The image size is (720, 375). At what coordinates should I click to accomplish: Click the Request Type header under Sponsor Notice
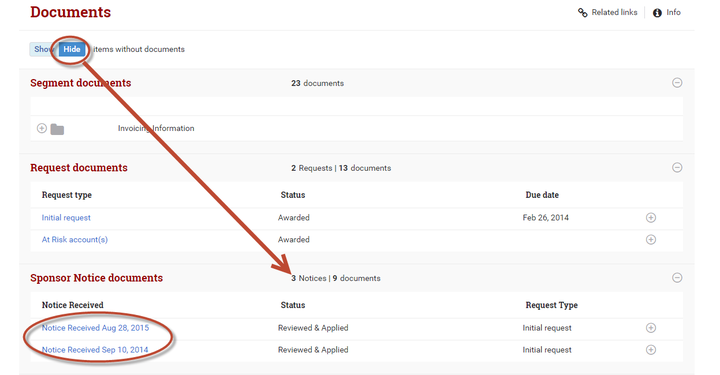click(551, 305)
